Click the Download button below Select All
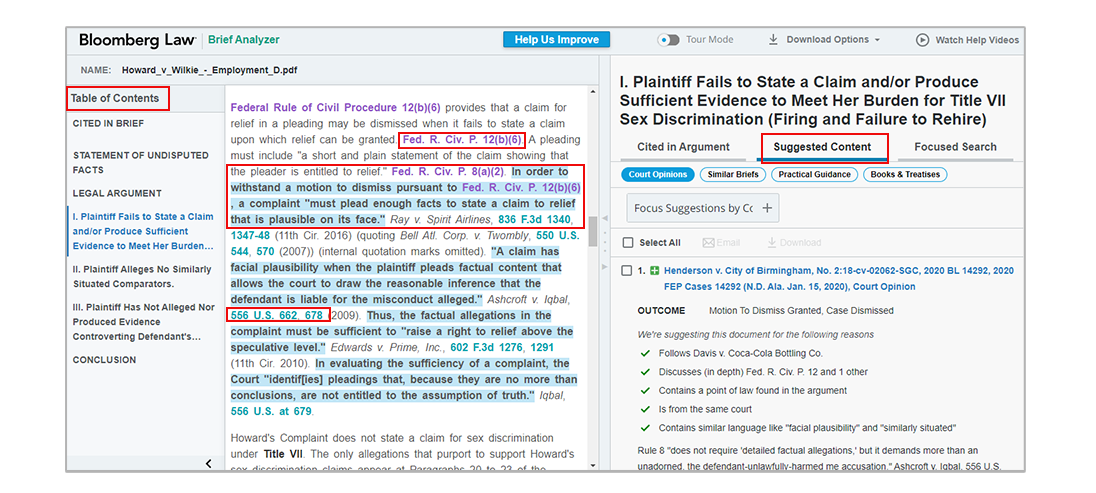1096x493 pixels. click(x=794, y=243)
